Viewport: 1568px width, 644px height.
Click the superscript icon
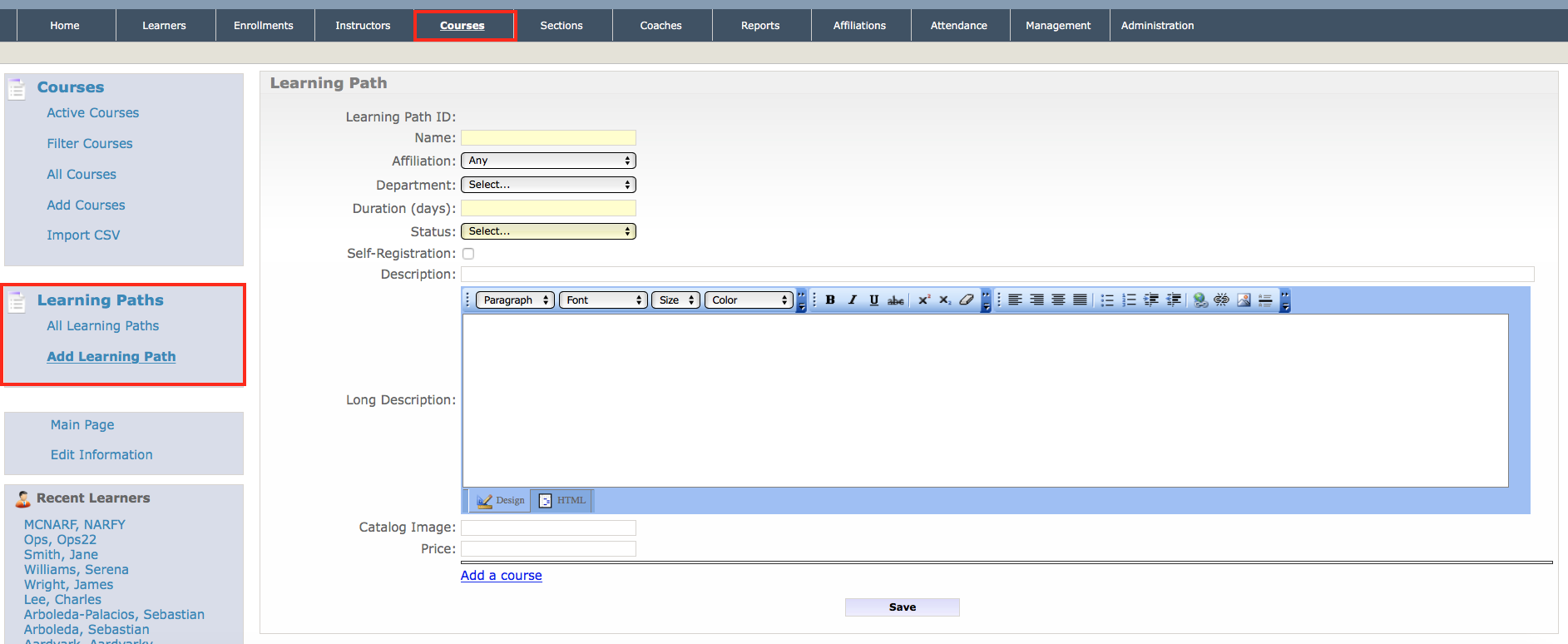click(x=923, y=300)
